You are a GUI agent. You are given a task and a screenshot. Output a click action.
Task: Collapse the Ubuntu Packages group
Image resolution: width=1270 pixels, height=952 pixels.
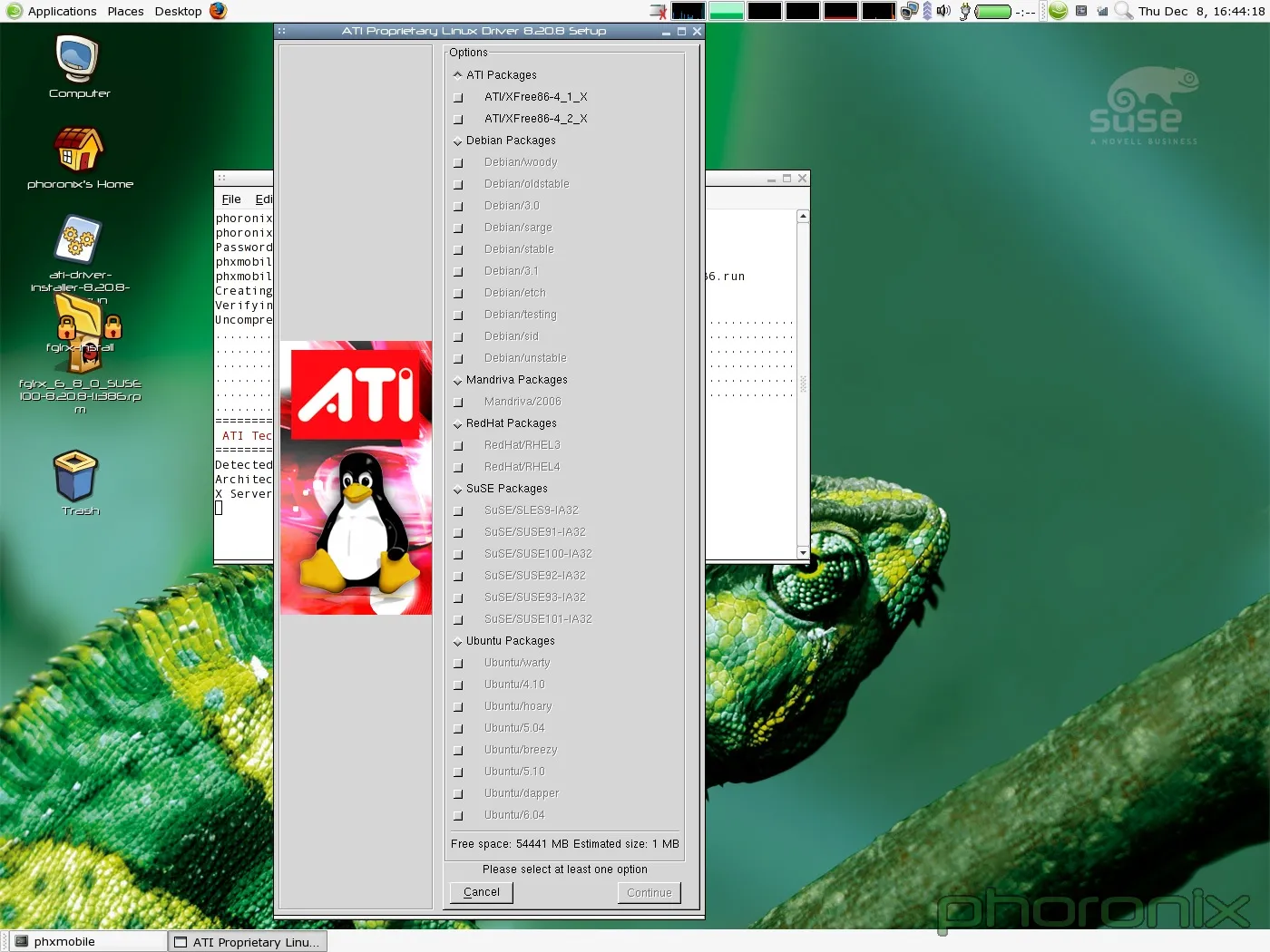(458, 642)
